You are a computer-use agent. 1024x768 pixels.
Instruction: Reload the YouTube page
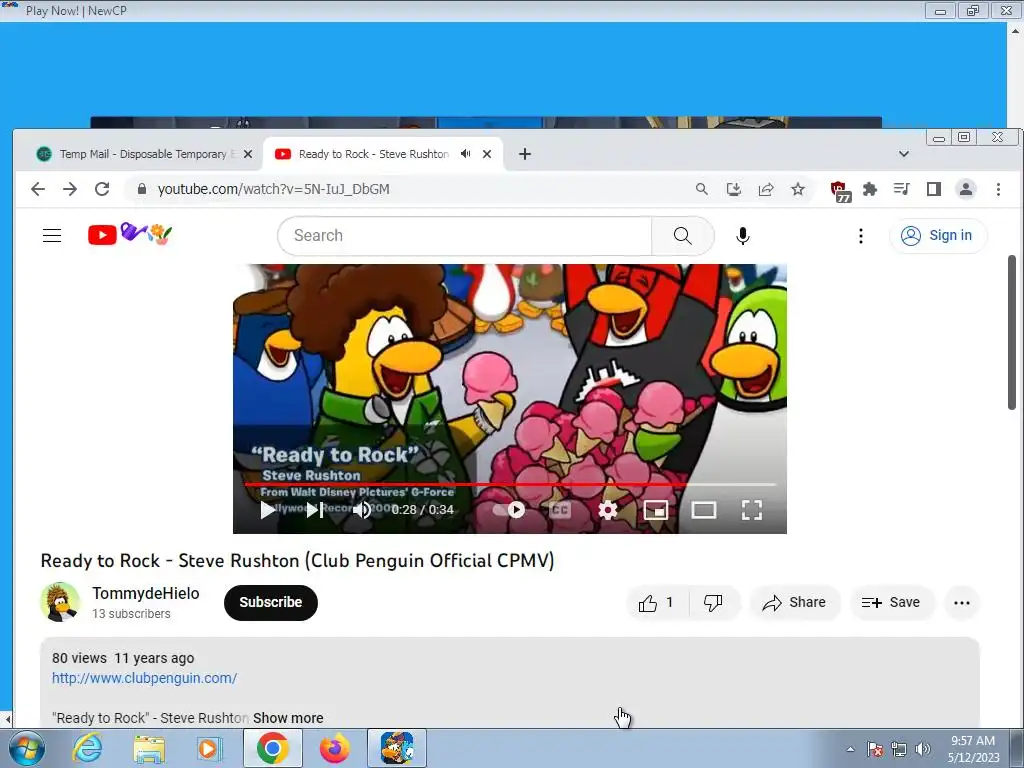pos(102,189)
